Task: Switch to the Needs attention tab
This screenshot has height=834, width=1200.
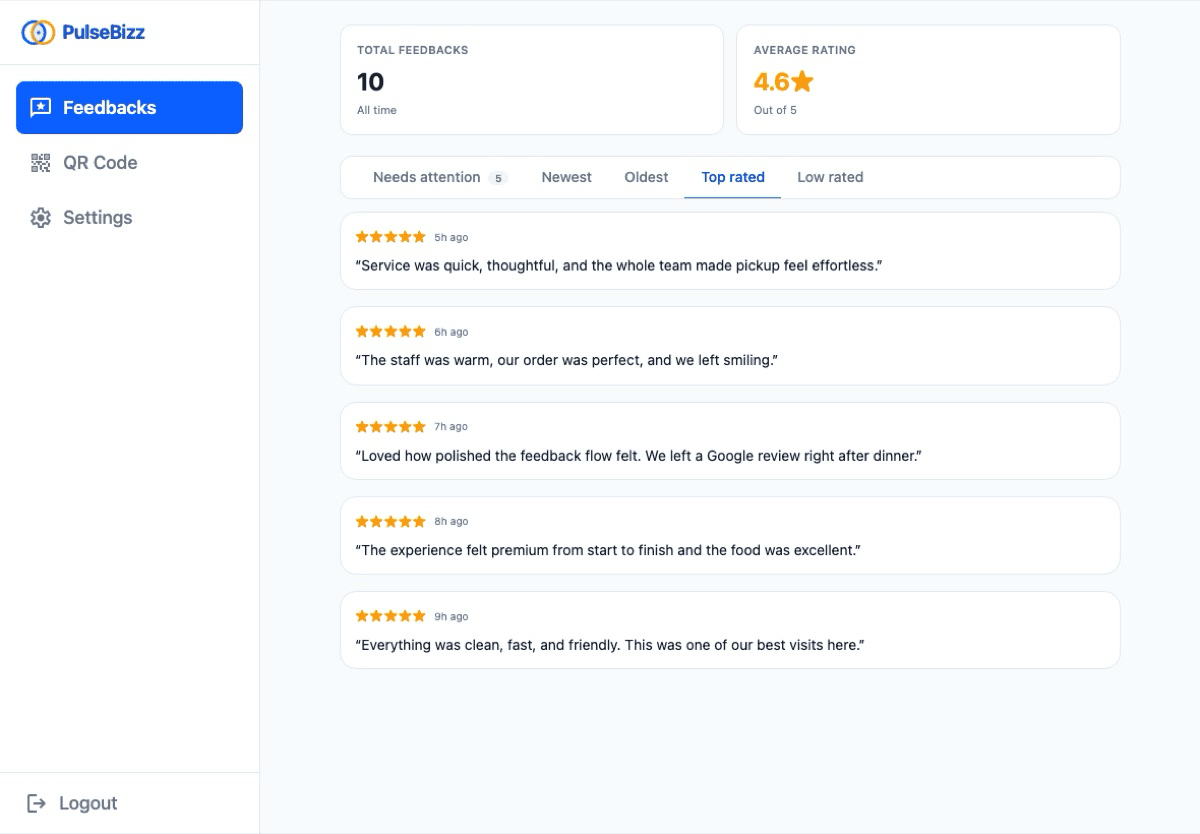Action: [440, 177]
